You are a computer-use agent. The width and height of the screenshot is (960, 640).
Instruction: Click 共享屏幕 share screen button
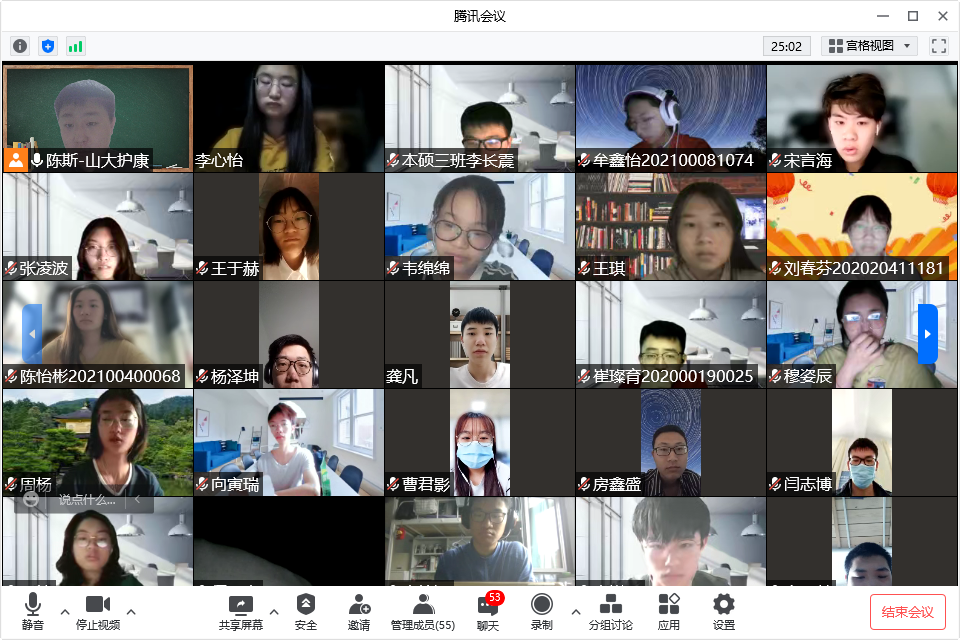[241, 611]
